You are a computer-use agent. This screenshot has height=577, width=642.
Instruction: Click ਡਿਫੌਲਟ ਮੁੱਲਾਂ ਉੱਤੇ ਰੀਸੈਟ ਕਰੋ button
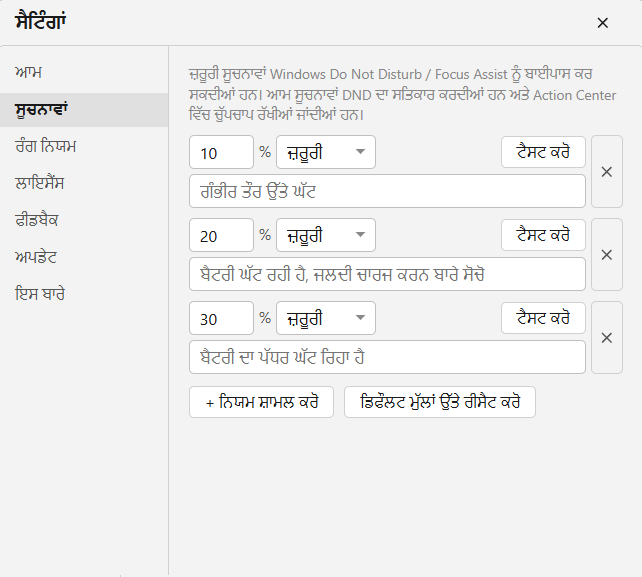(440, 402)
